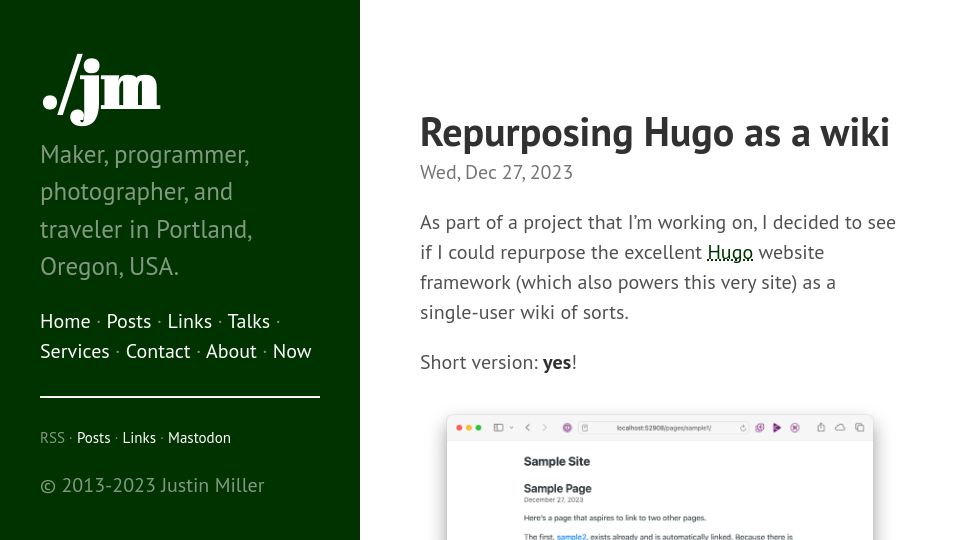Open the Contact page
Screen dimensions: 960x540
point(158,351)
